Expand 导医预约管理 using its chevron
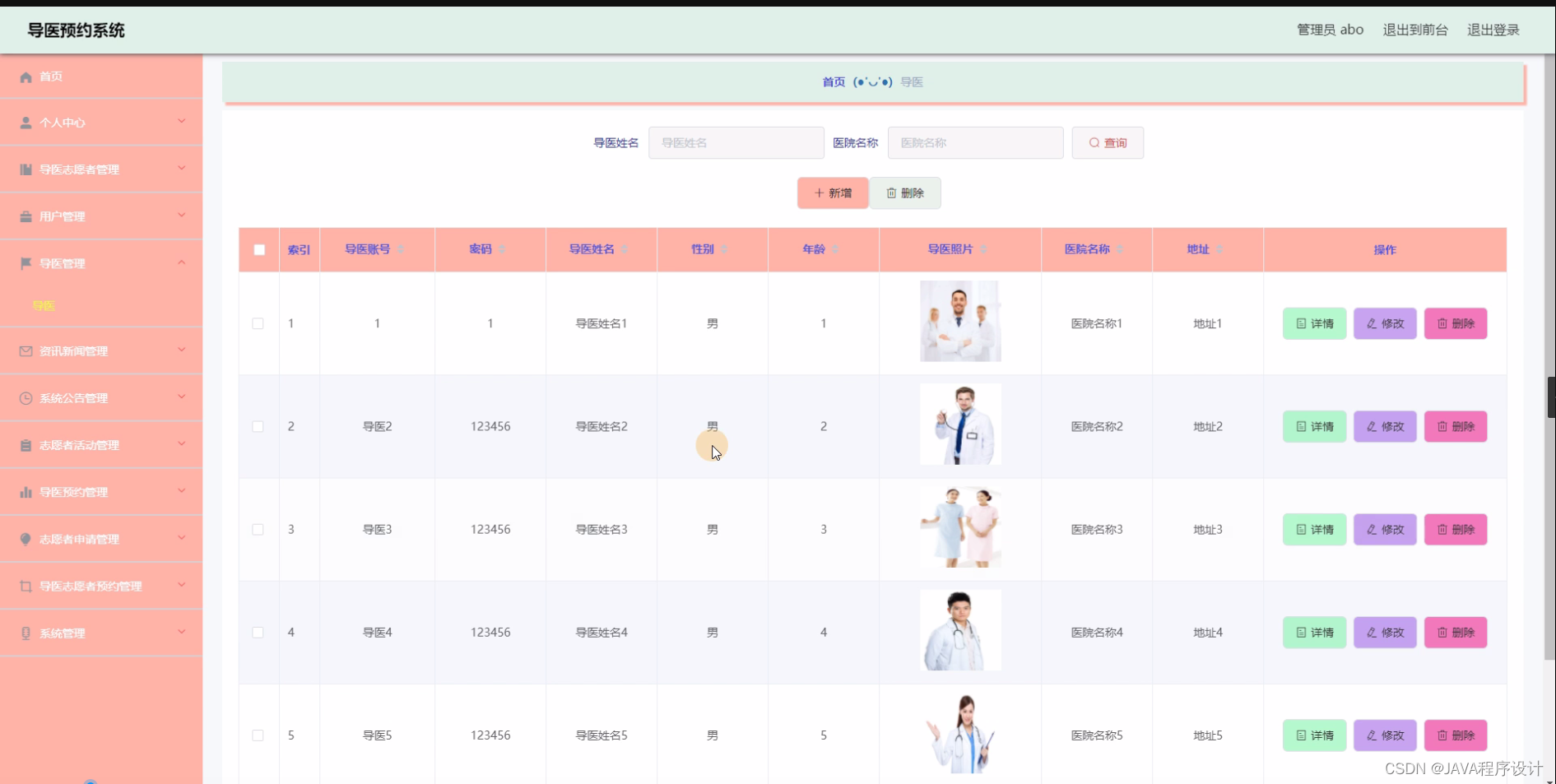This screenshot has height=784, width=1556. [x=182, y=491]
